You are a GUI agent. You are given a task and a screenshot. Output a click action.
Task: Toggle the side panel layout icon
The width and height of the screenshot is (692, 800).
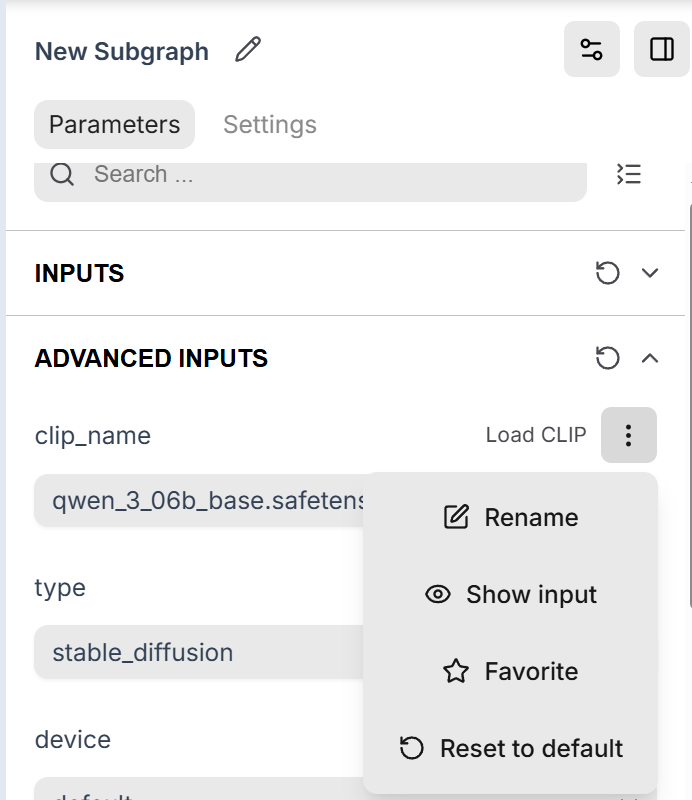661,49
